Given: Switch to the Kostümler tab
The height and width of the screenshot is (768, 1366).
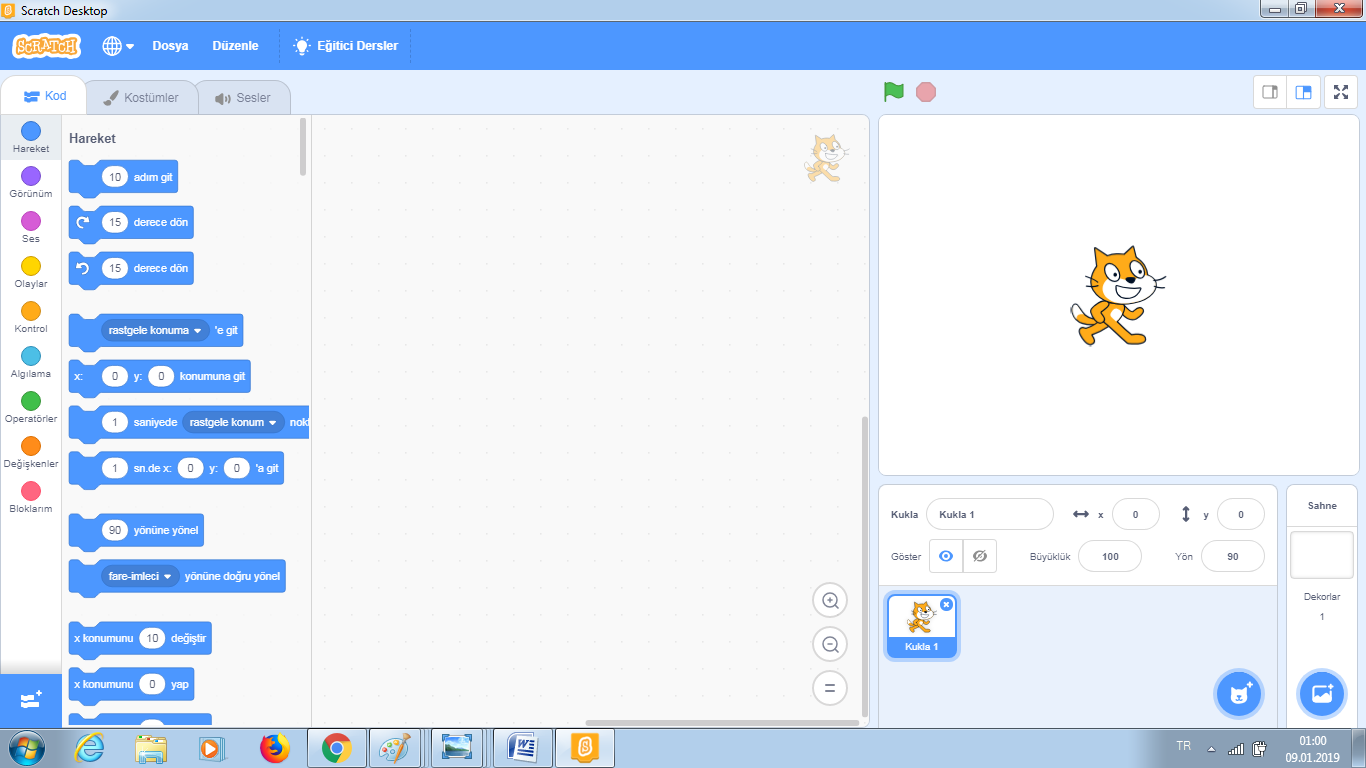Looking at the screenshot, I should tap(141, 98).
